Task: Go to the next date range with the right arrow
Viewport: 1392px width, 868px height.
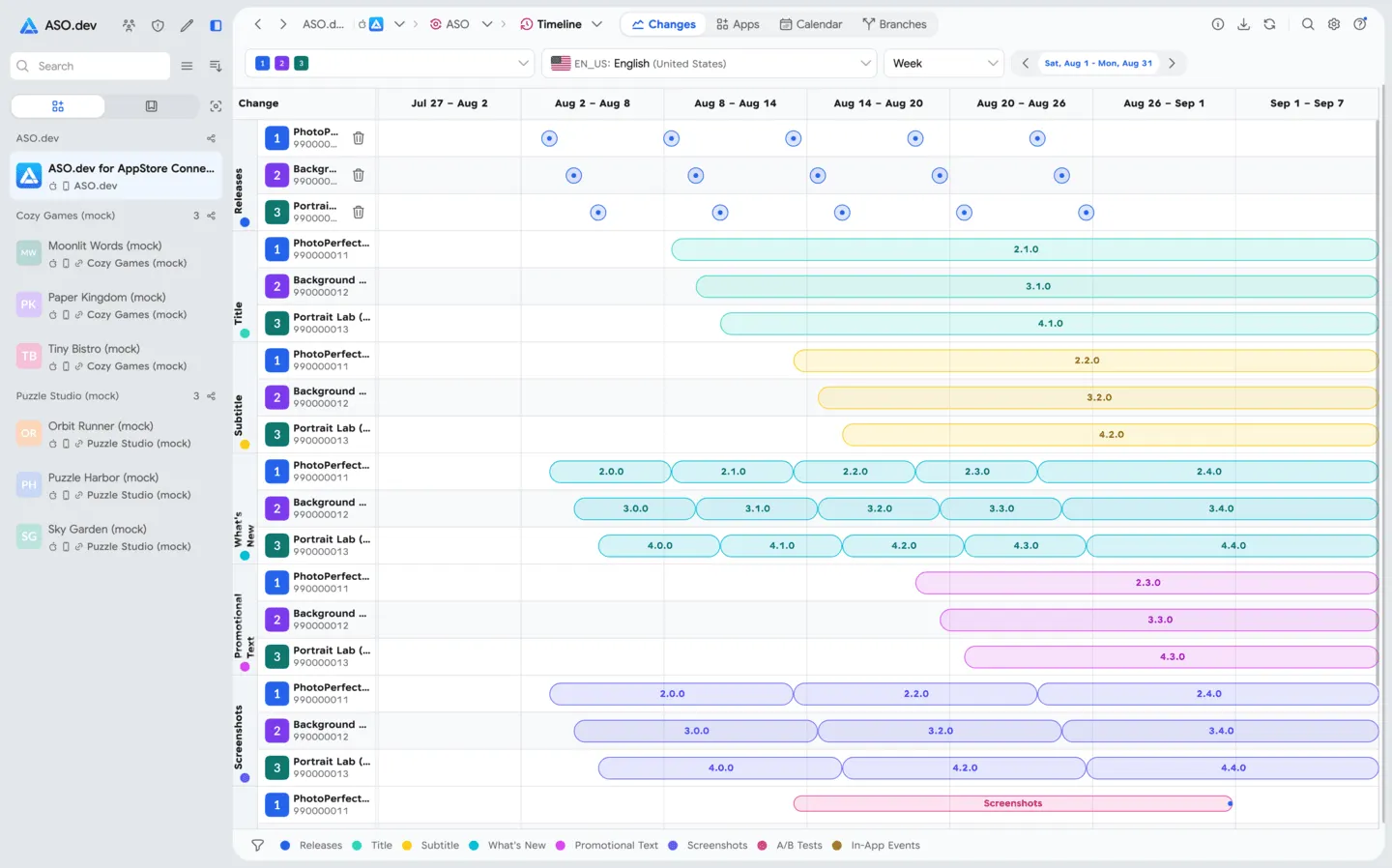Action: pyautogui.click(x=1172, y=63)
